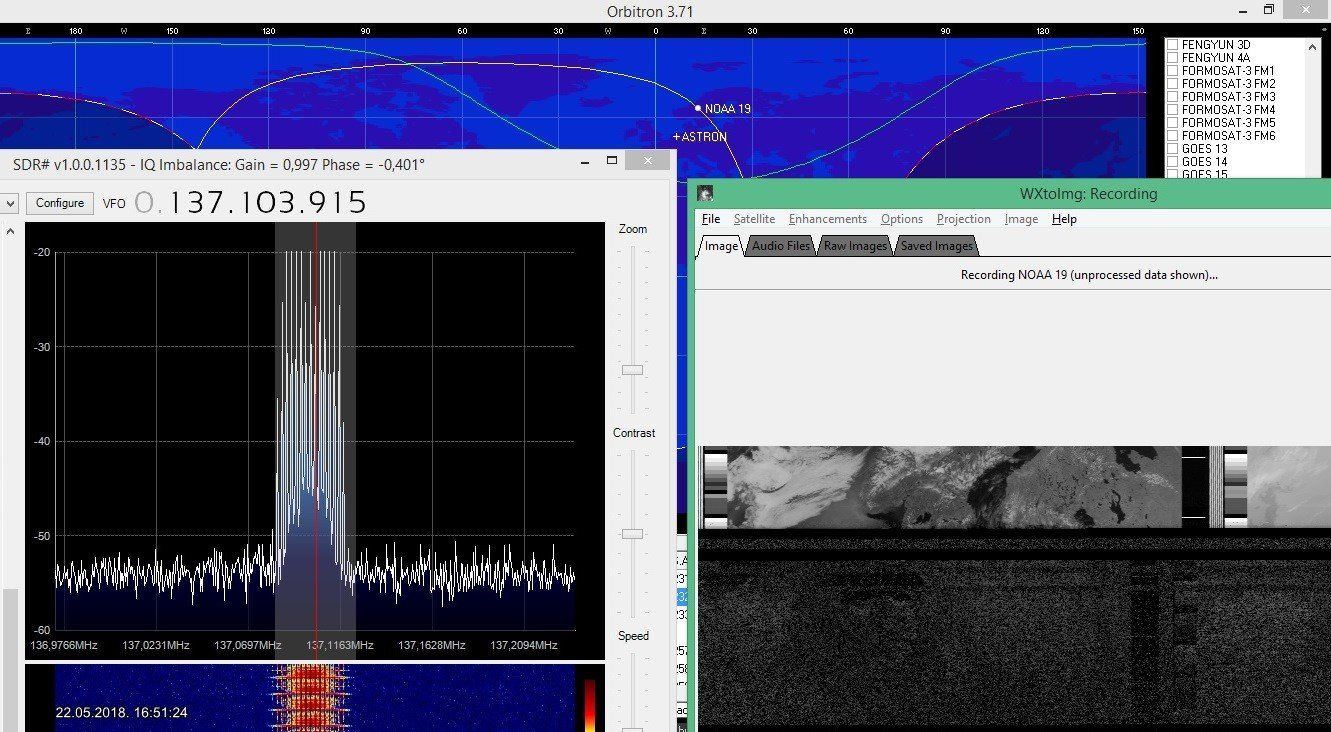Click the received NOAA 19 image strip
The width and height of the screenshot is (1331, 732).
point(1013,487)
